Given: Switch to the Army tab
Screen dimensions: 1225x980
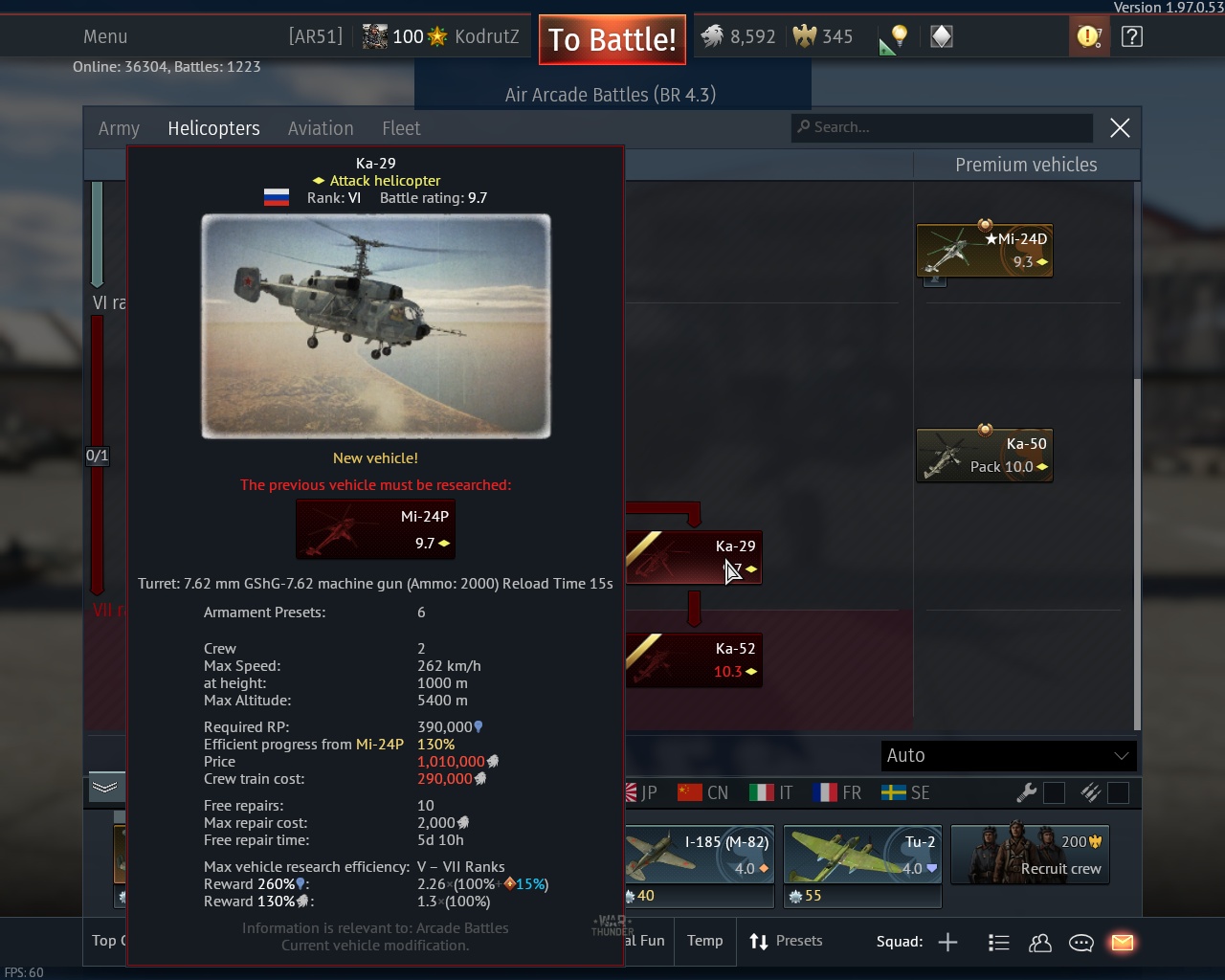Looking at the screenshot, I should pyautogui.click(x=119, y=128).
